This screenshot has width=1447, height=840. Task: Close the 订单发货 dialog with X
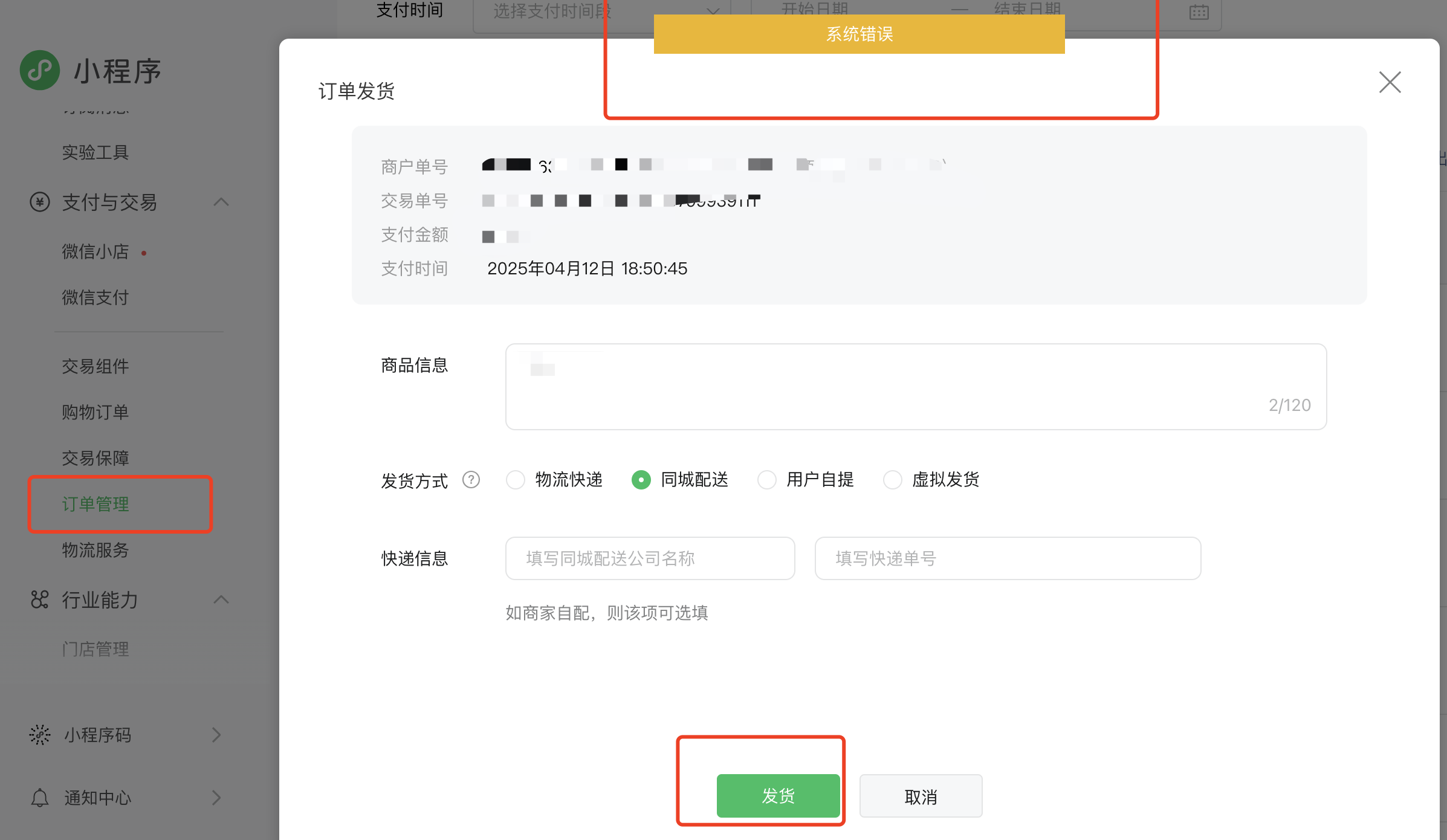pyautogui.click(x=1390, y=82)
